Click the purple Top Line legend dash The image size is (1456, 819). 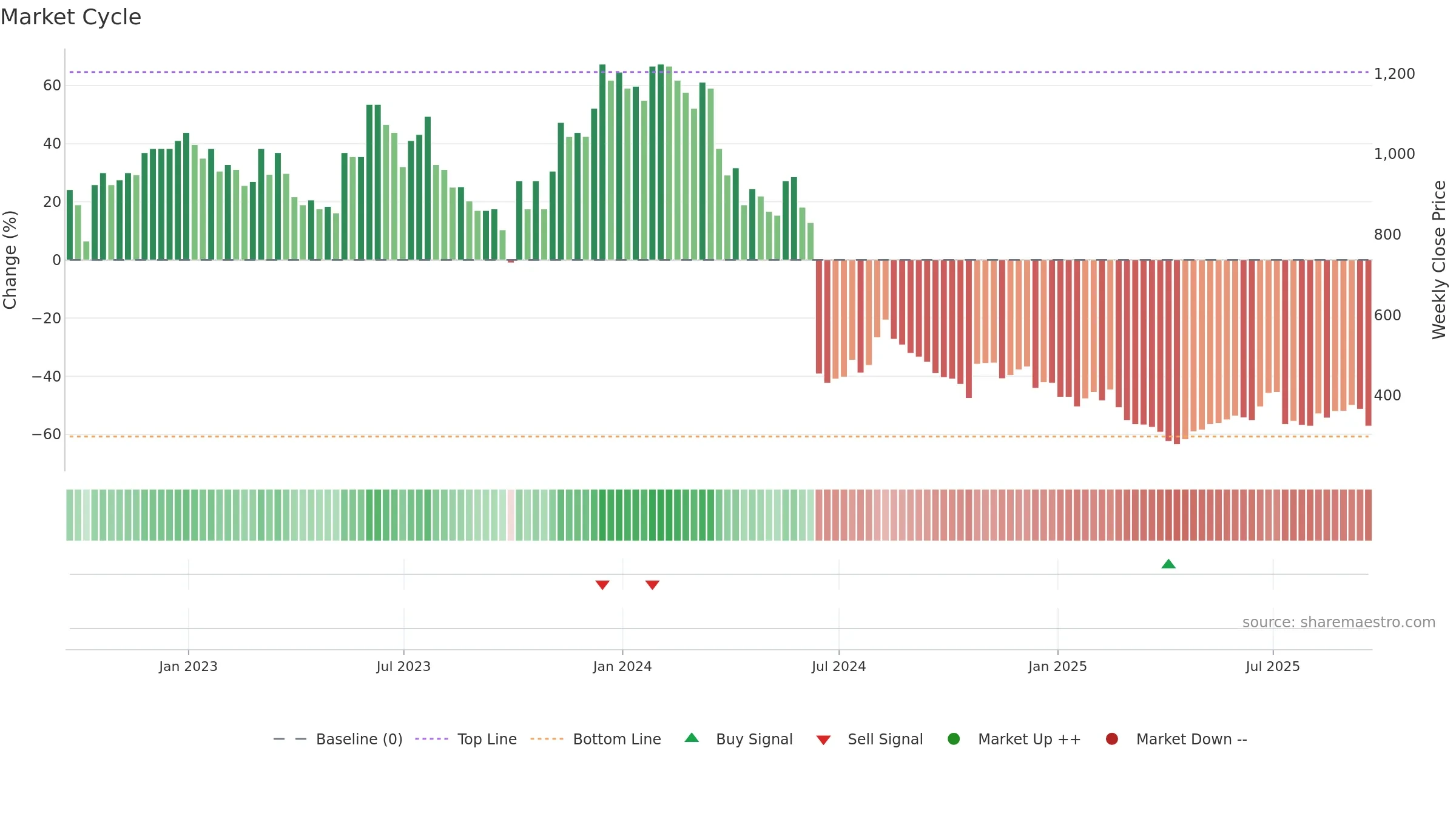(431, 739)
